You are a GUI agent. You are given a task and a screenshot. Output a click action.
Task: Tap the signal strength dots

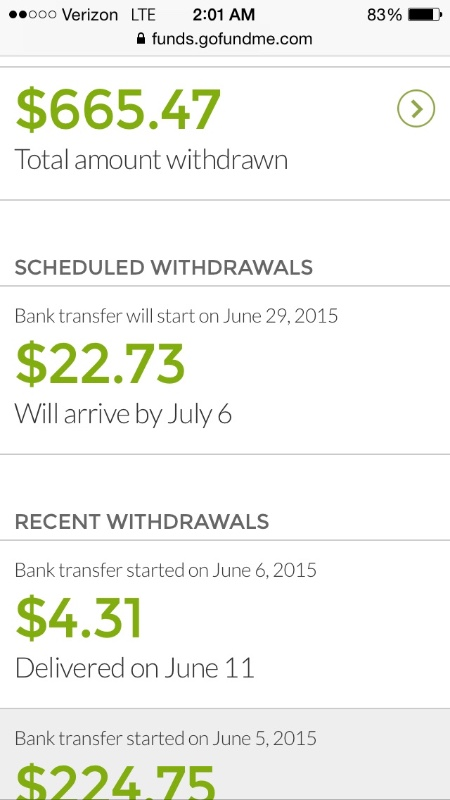33,15
